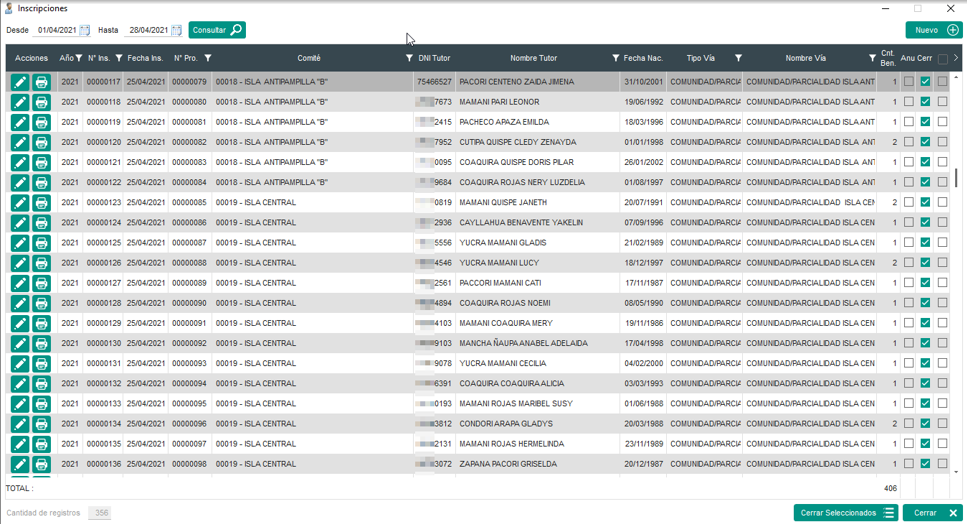Click the Fecha Nac. column header
The width and height of the screenshot is (967, 524).
(x=643, y=59)
